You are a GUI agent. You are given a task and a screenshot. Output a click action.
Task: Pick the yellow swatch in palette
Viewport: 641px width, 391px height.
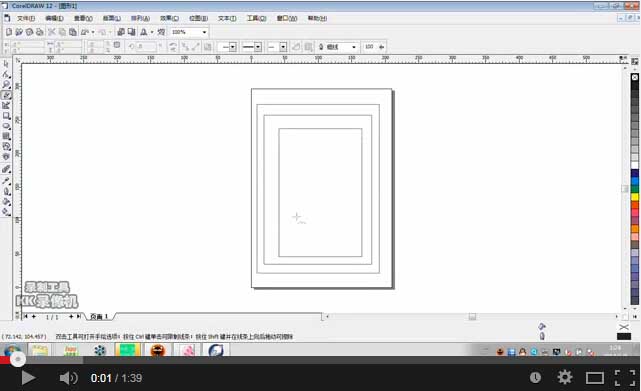tap(634, 197)
